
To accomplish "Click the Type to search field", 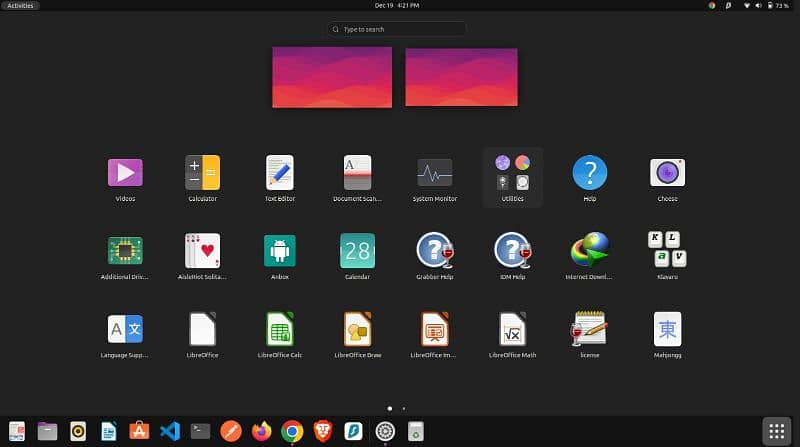I will pos(397,30).
